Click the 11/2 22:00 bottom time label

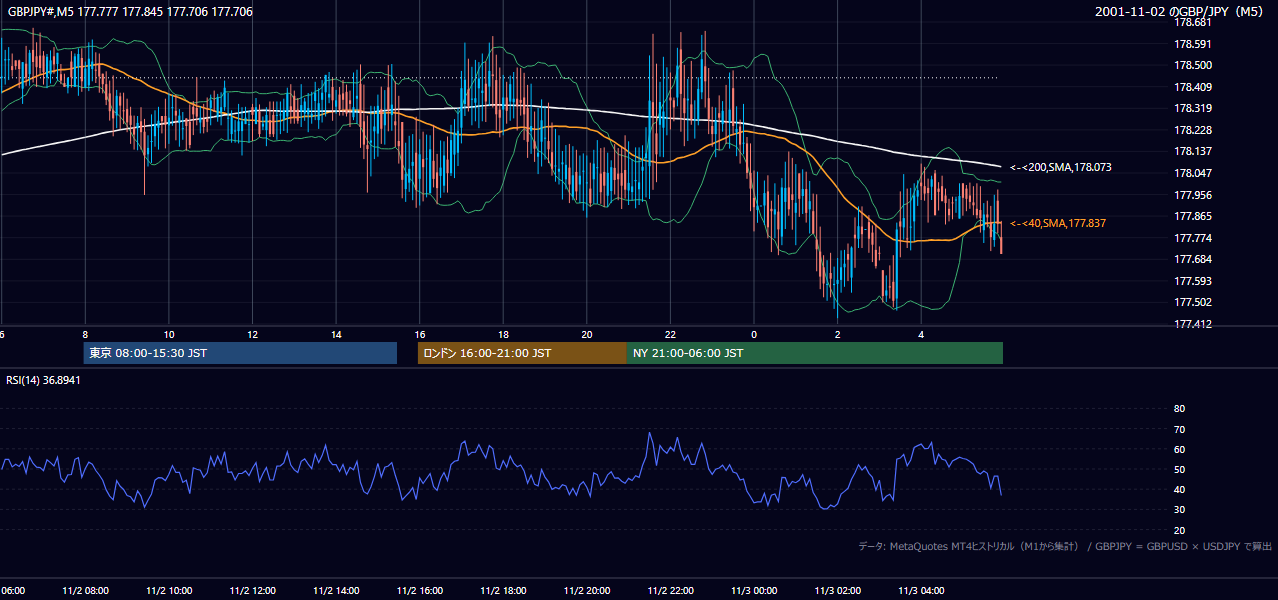tap(672, 591)
